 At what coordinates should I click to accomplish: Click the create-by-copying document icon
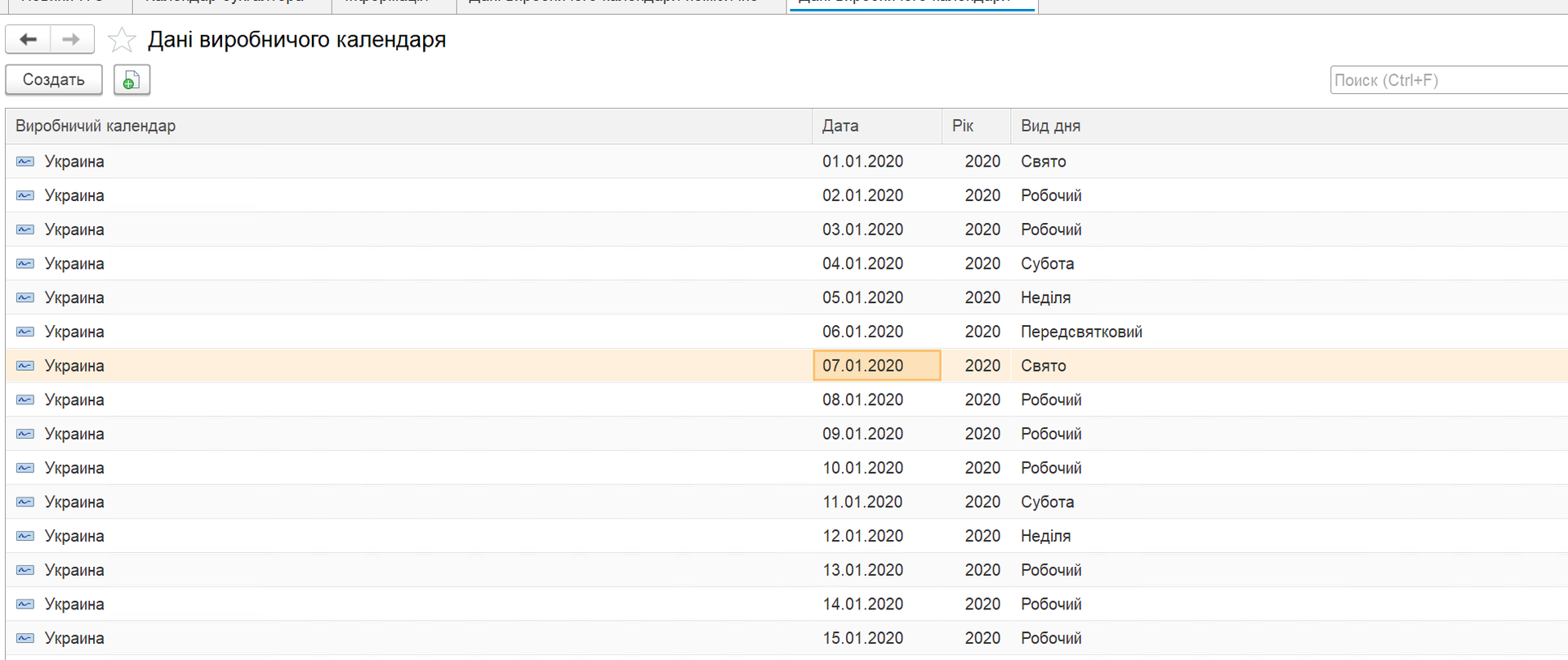pyautogui.click(x=131, y=80)
